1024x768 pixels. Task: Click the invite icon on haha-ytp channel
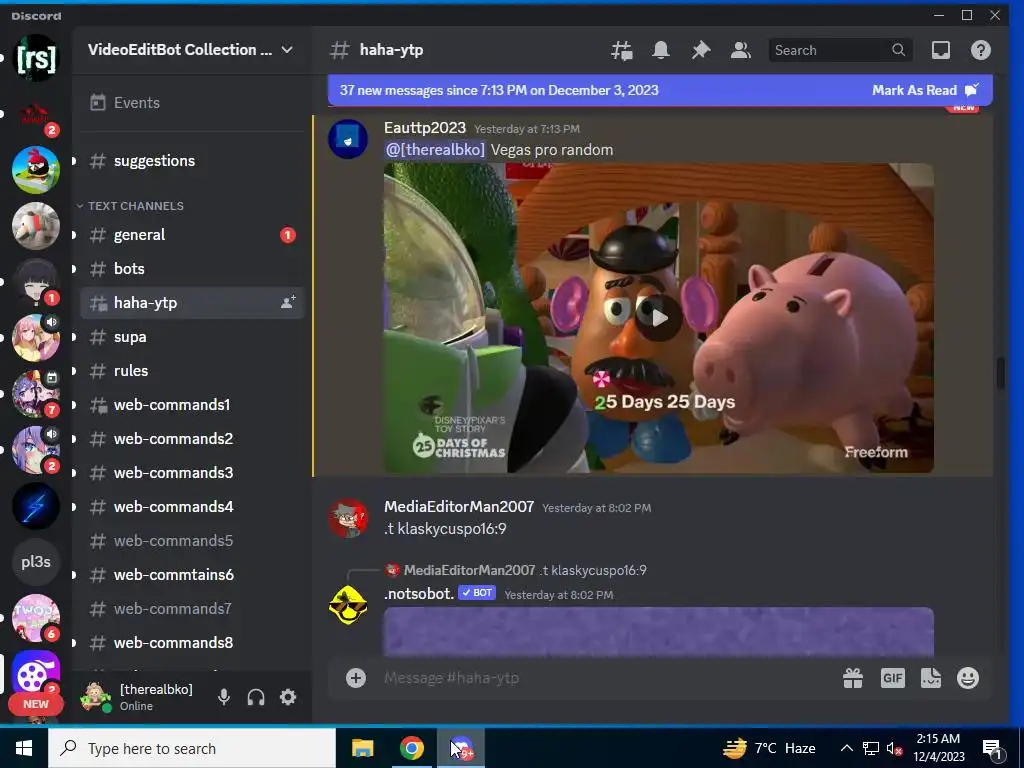click(x=287, y=302)
